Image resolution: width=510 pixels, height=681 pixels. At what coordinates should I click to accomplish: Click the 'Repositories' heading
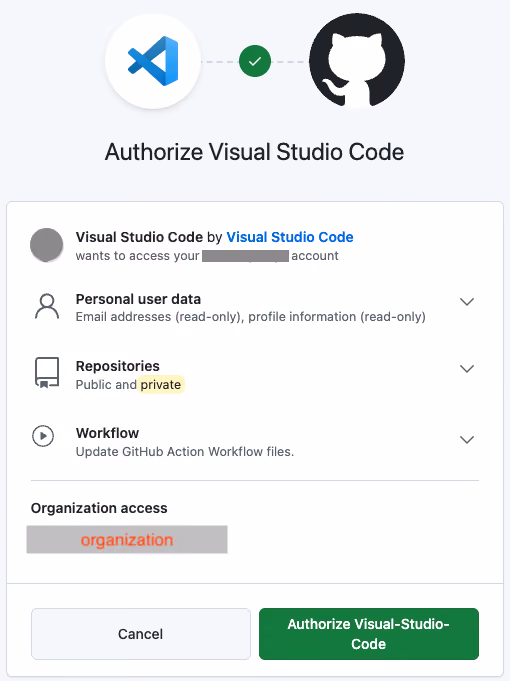[x=118, y=366]
